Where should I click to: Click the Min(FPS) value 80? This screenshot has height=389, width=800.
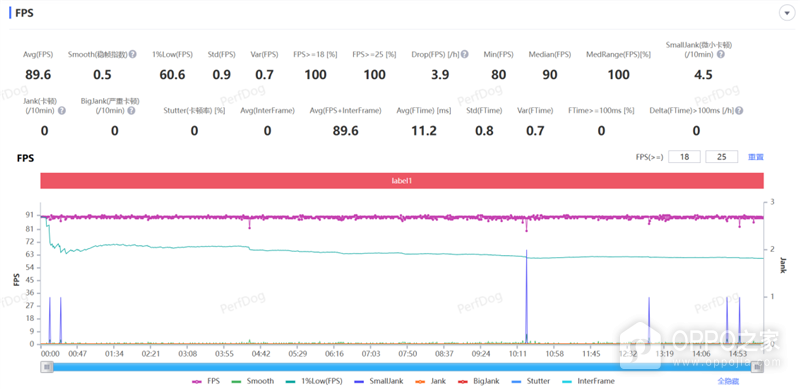(x=498, y=75)
